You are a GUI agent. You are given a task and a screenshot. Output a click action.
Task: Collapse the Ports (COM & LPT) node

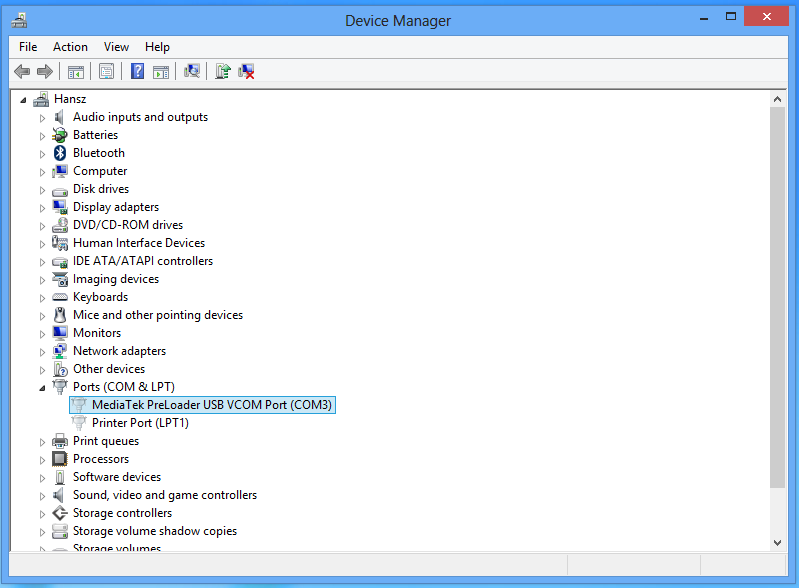[42, 388]
